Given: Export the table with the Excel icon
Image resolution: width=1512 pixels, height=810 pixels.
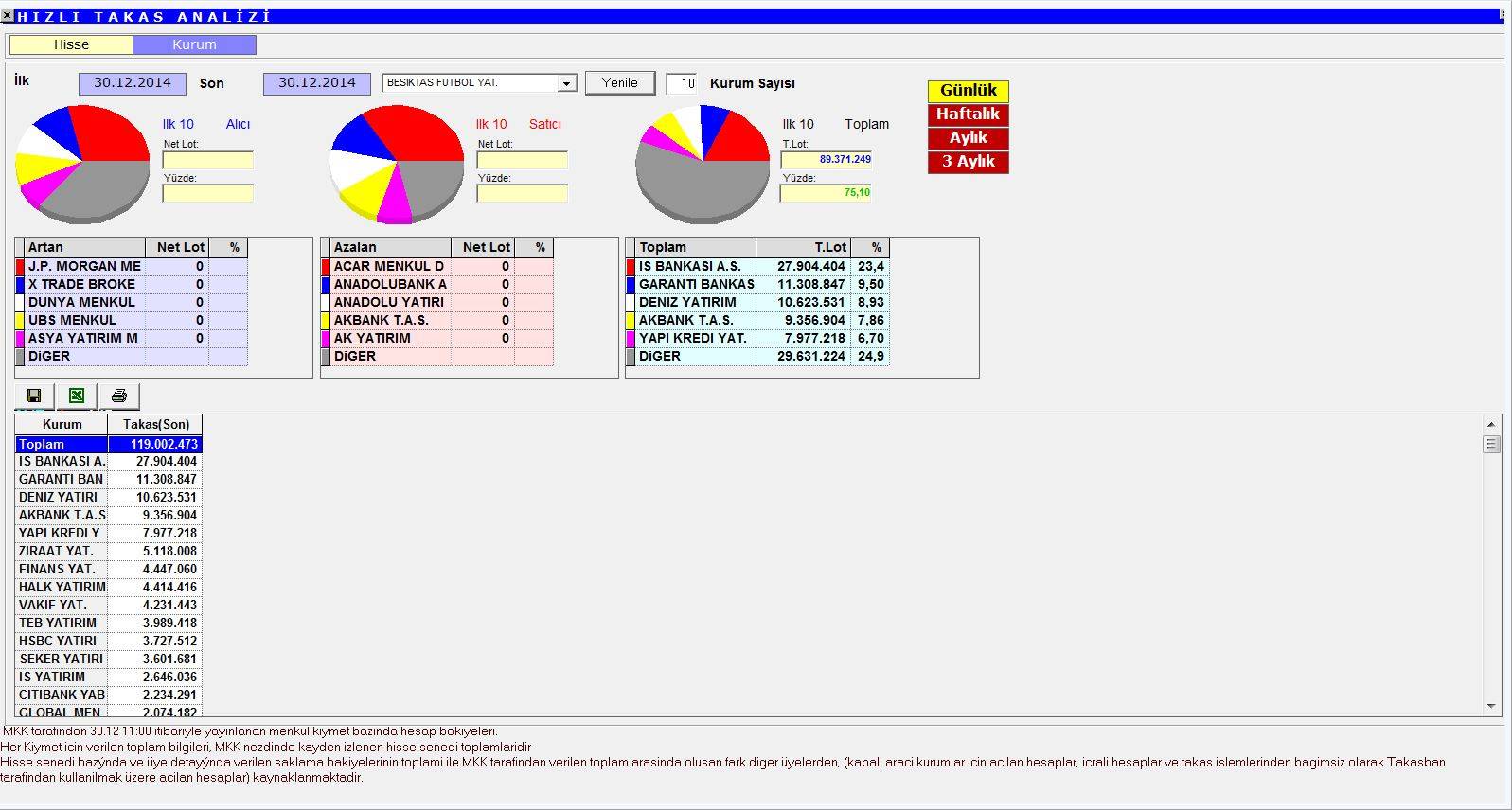Looking at the screenshot, I should click(x=77, y=396).
